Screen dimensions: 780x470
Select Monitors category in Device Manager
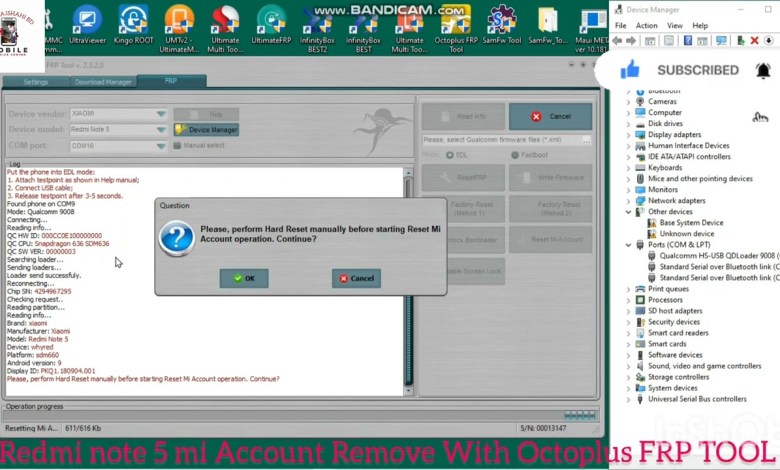(663, 190)
